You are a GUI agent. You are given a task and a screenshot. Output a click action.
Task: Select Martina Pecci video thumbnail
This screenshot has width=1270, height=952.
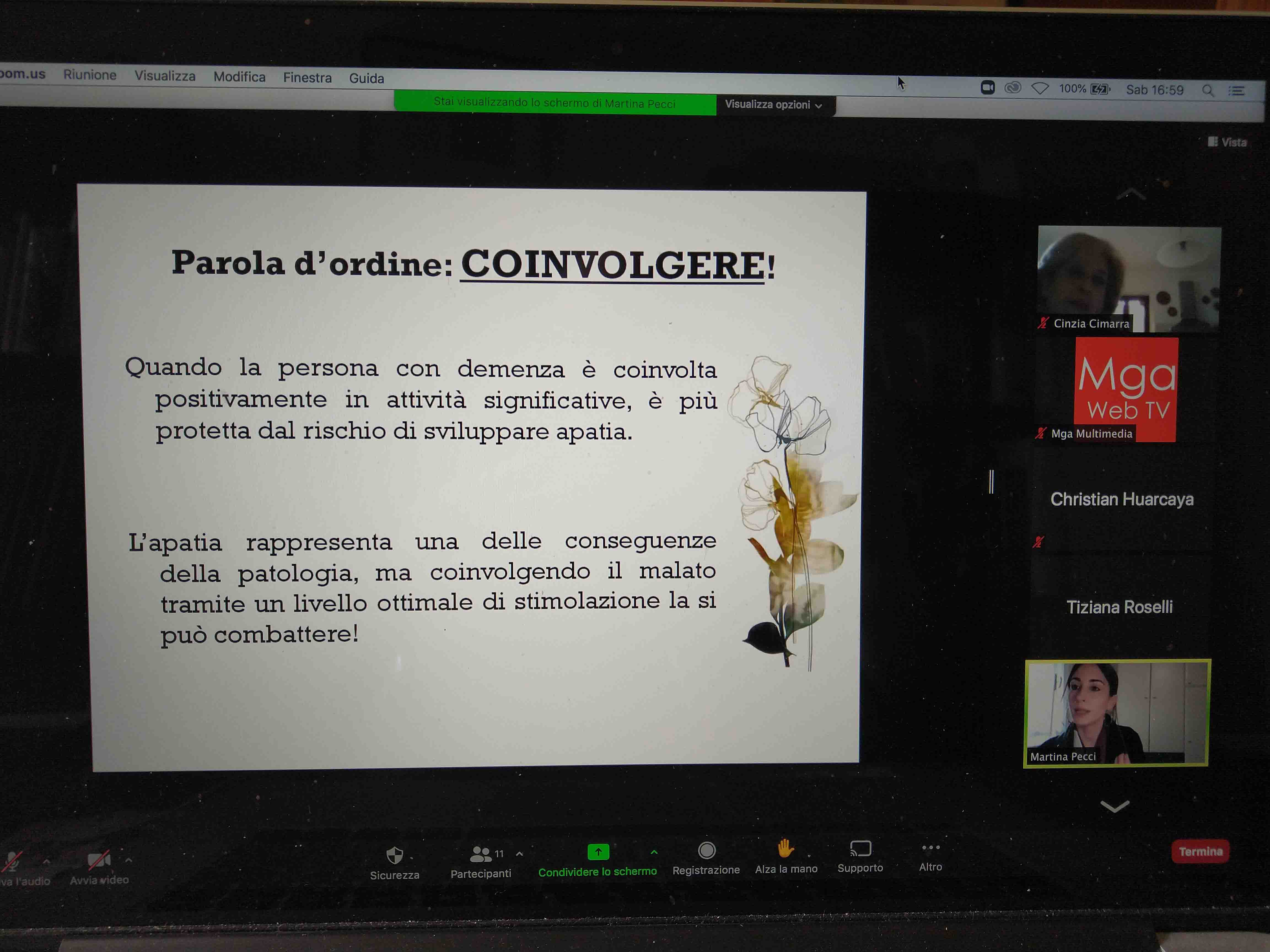click(x=1117, y=713)
